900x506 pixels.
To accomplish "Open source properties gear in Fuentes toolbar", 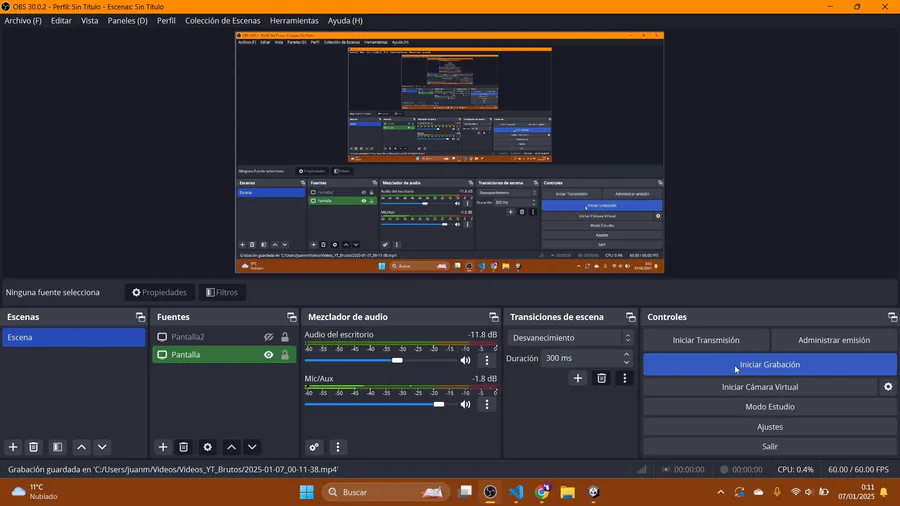I will 208,447.
